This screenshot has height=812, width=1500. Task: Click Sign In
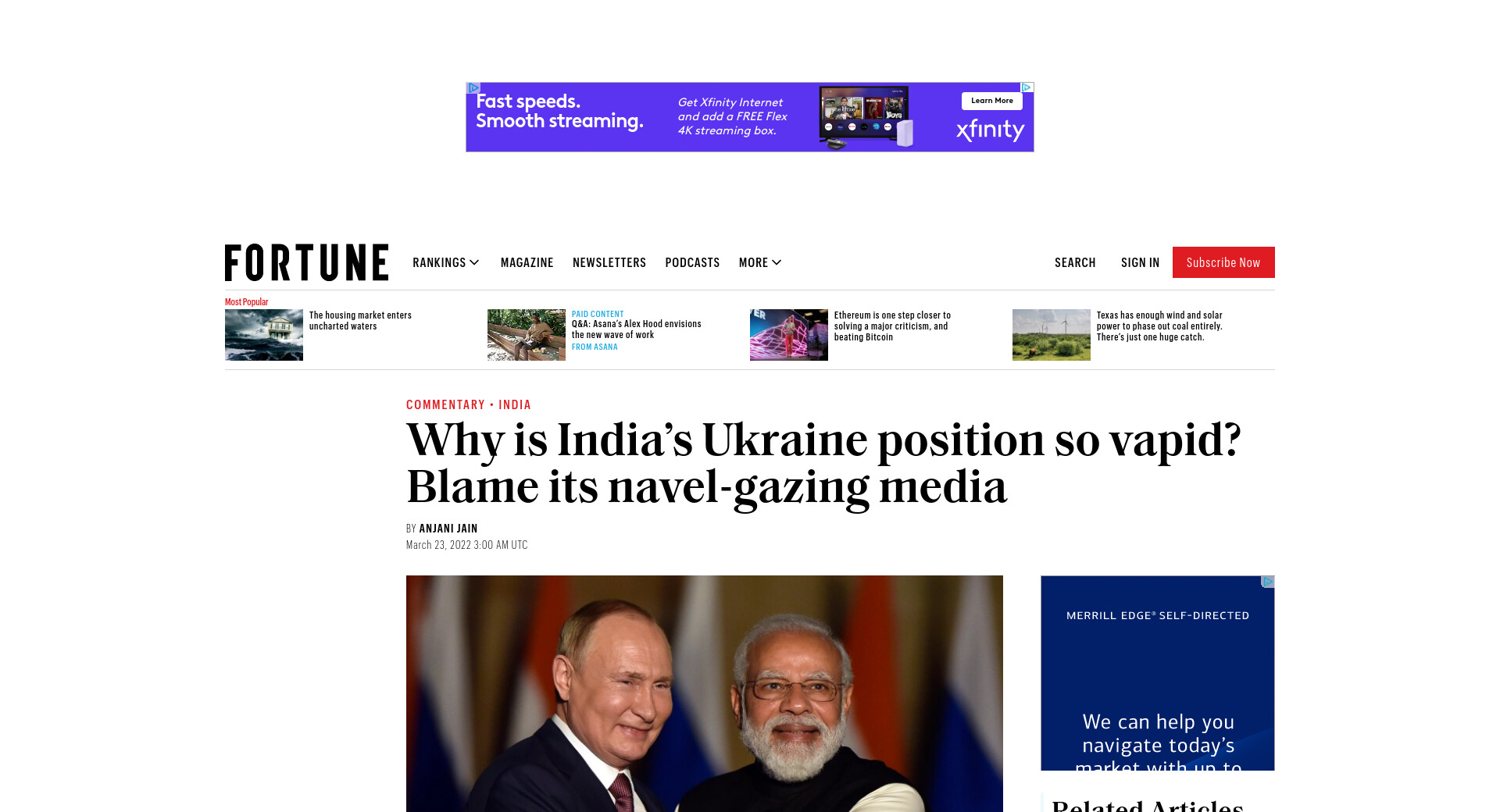coord(1140,262)
